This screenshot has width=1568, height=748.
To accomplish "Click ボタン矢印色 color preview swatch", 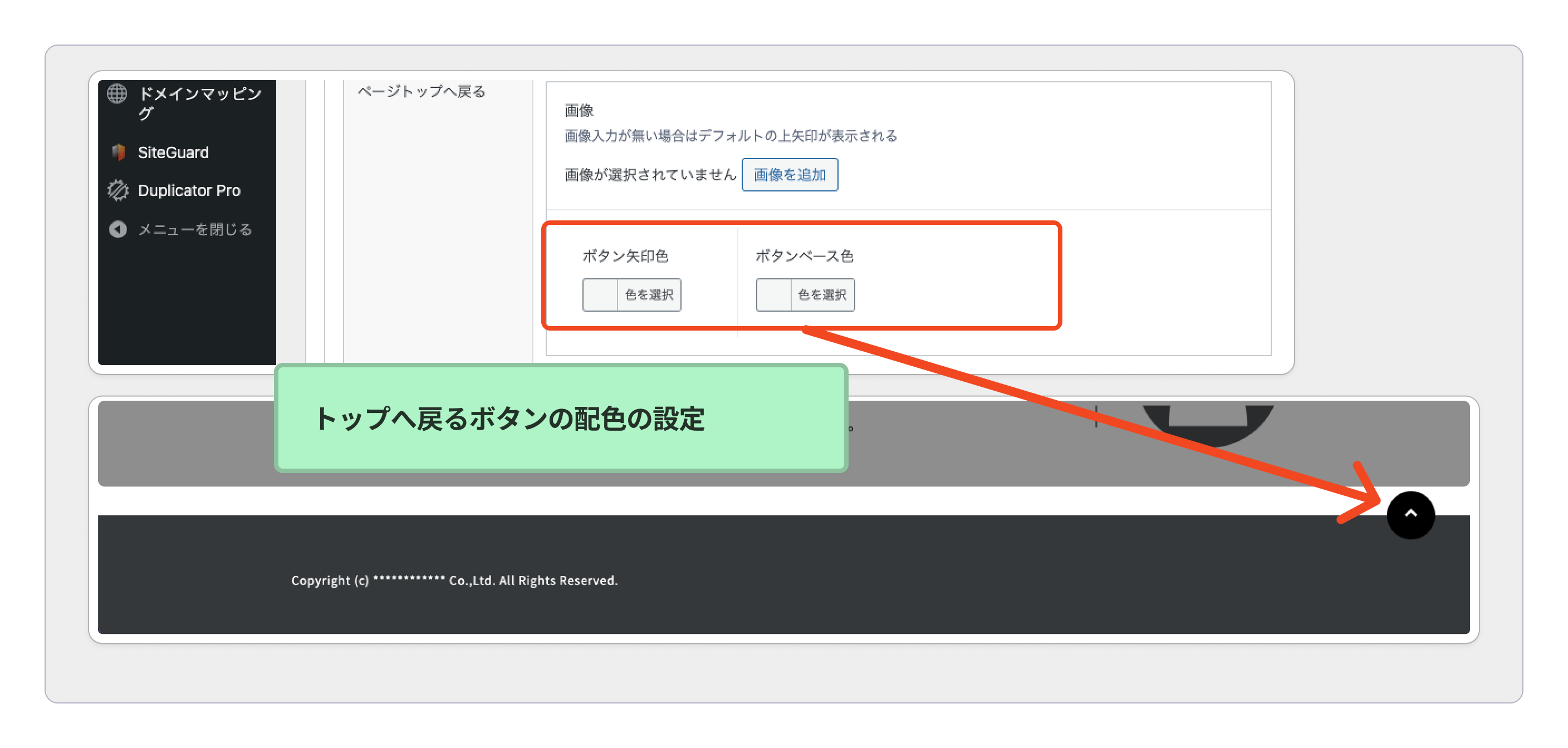I will point(600,294).
